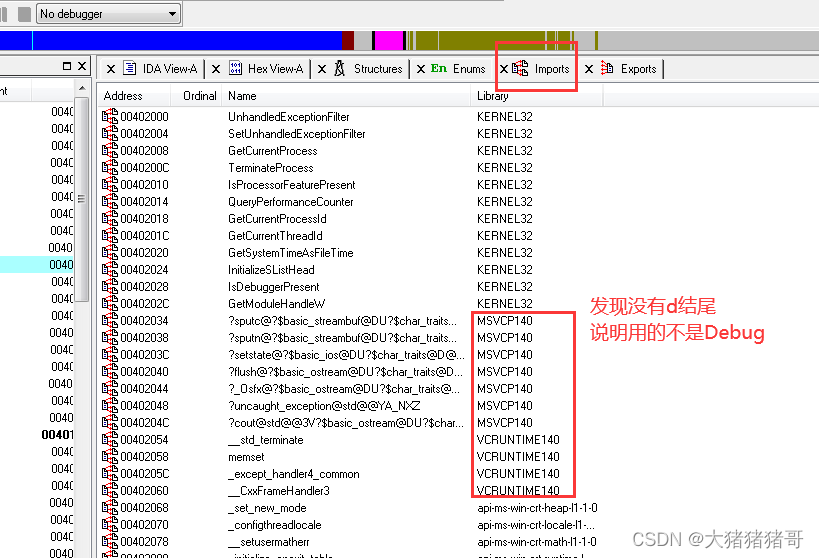The width and height of the screenshot is (819, 558).
Task: Click import icon for address 00402054
Action: [110, 439]
